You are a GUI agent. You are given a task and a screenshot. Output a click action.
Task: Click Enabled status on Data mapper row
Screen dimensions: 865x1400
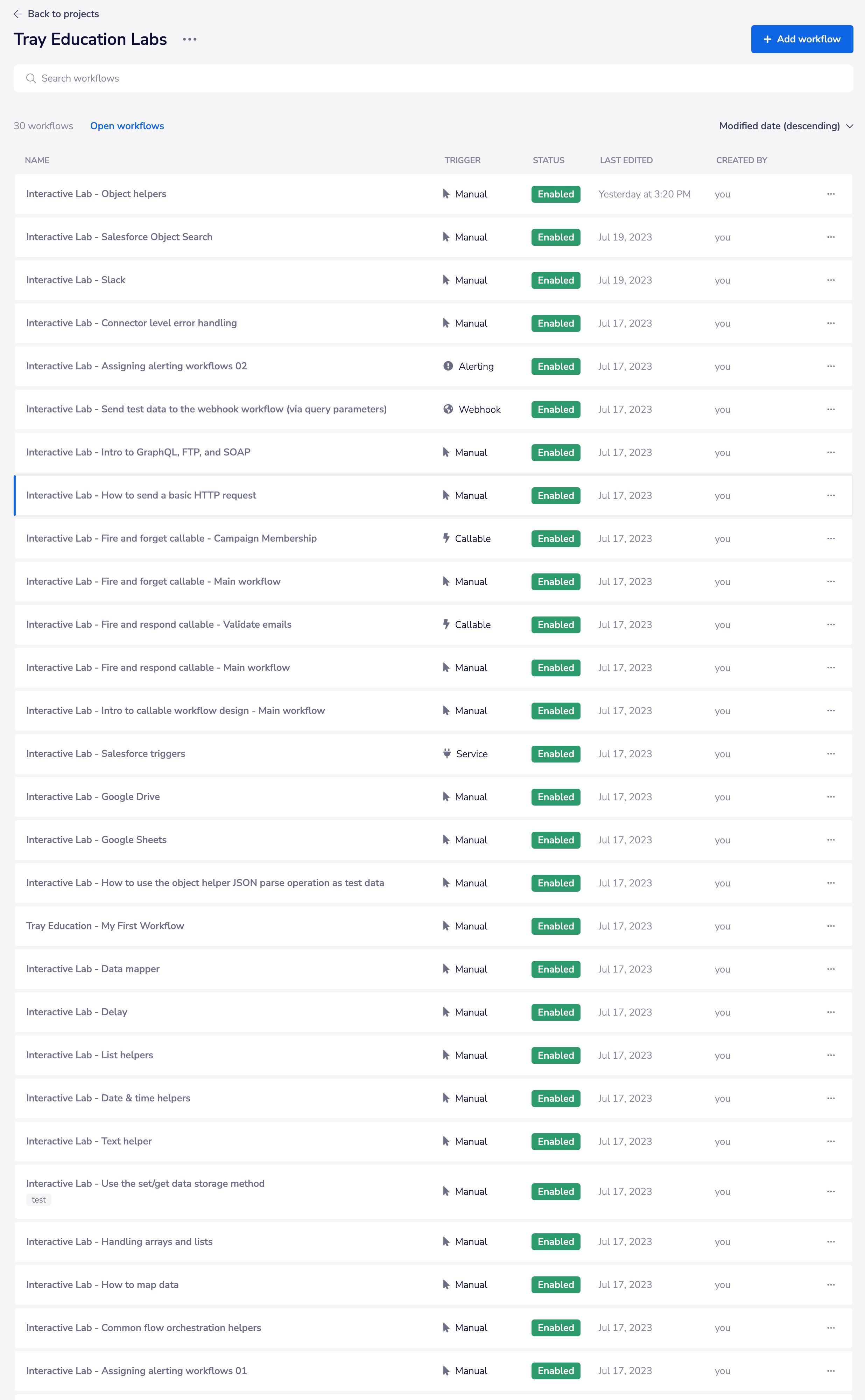click(555, 969)
